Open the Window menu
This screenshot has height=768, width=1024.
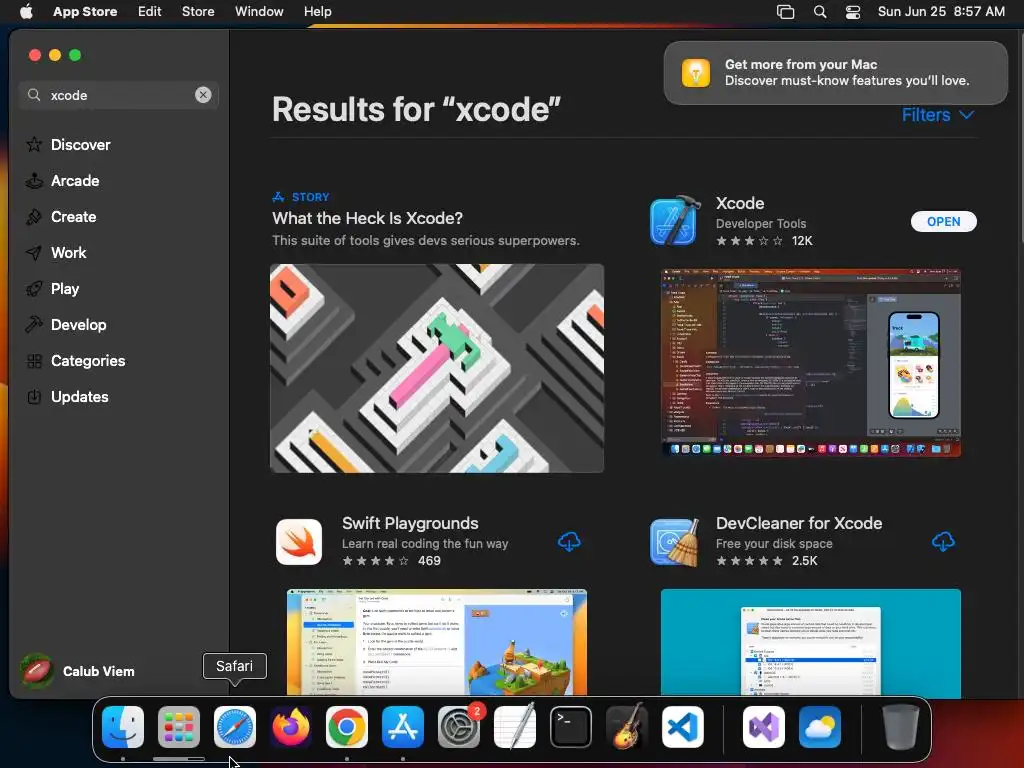259,11
